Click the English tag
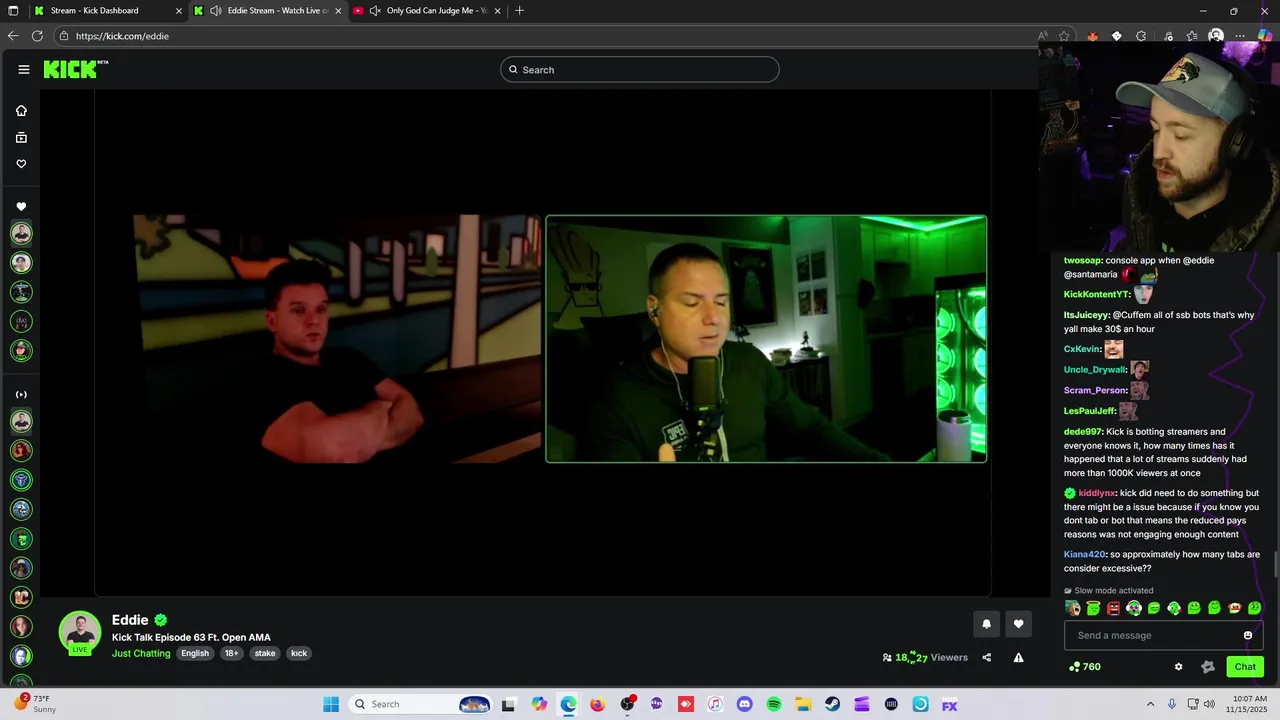This screenshot has width=1280, height=720. pyautogui.click(x=195, y=653)
